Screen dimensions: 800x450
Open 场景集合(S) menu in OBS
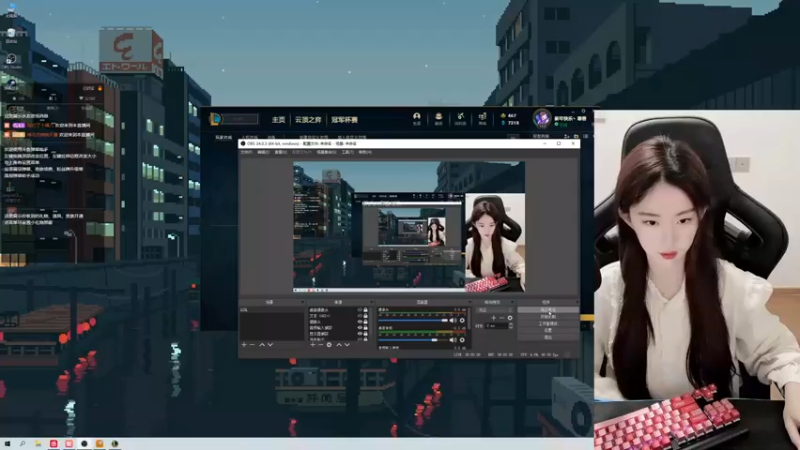[x=327, y=152]
